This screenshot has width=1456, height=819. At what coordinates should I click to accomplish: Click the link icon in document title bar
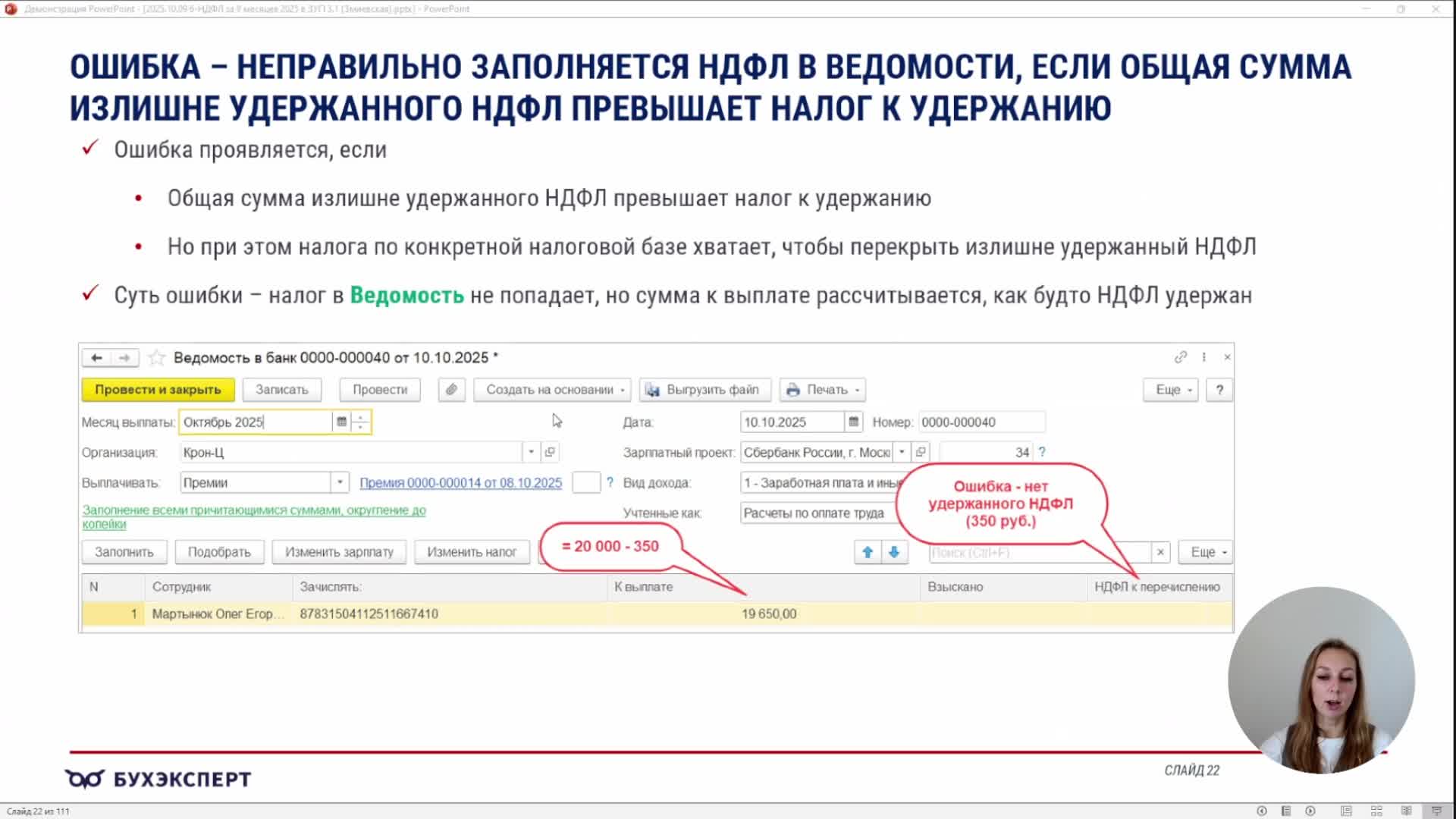[x=1180, y=357]
